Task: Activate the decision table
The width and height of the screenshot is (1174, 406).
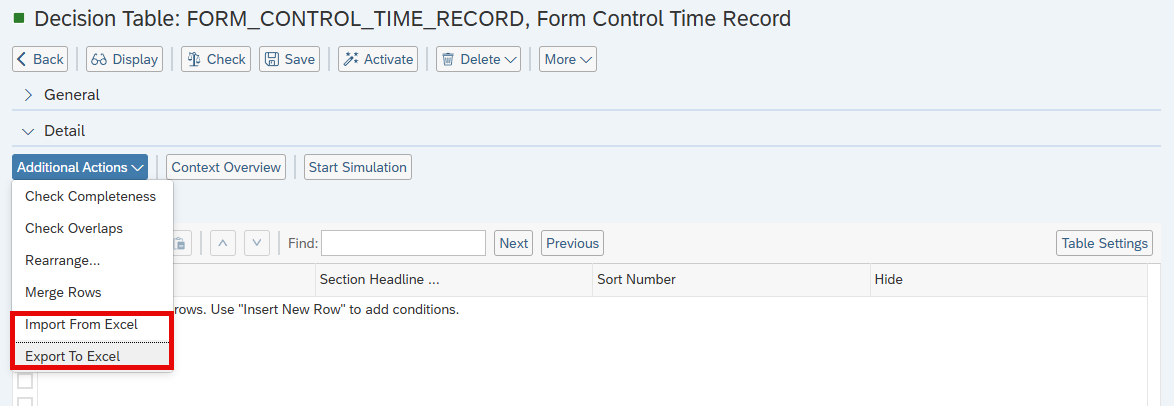Action: pyautogui.click(x=378, y=59)
